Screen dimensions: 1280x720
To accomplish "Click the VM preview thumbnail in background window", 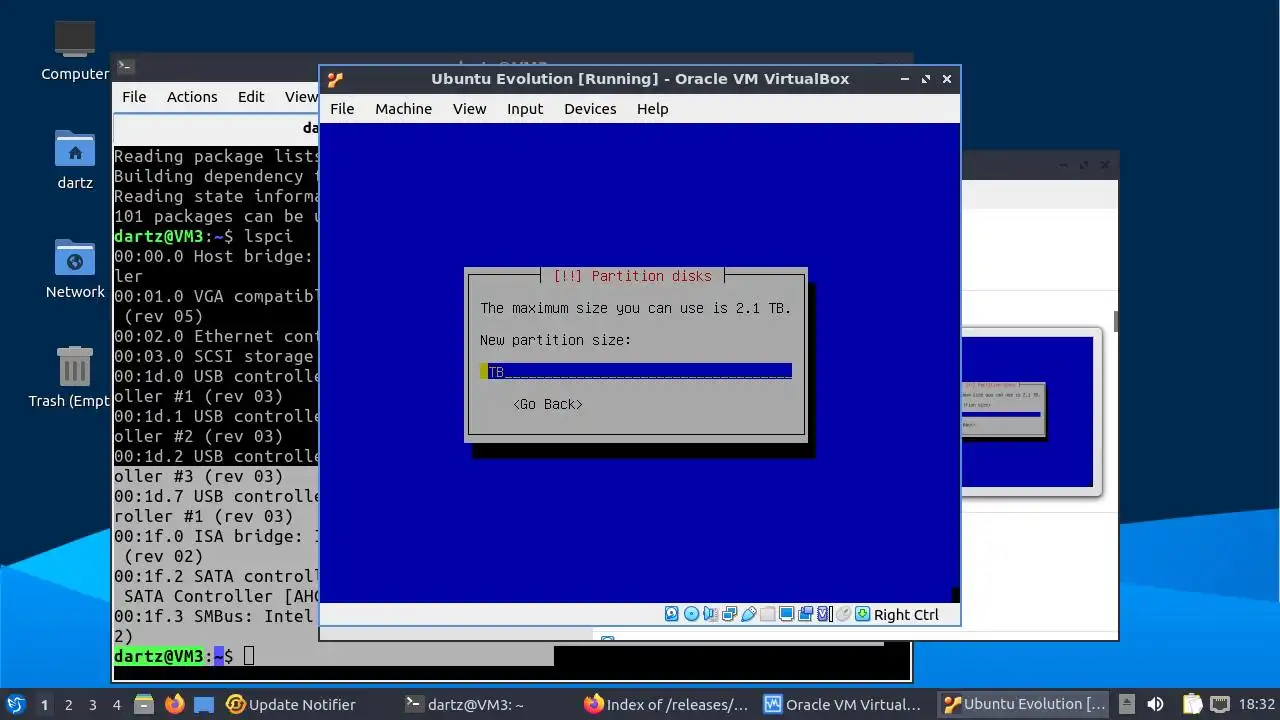I will (x=1027, y=412).
